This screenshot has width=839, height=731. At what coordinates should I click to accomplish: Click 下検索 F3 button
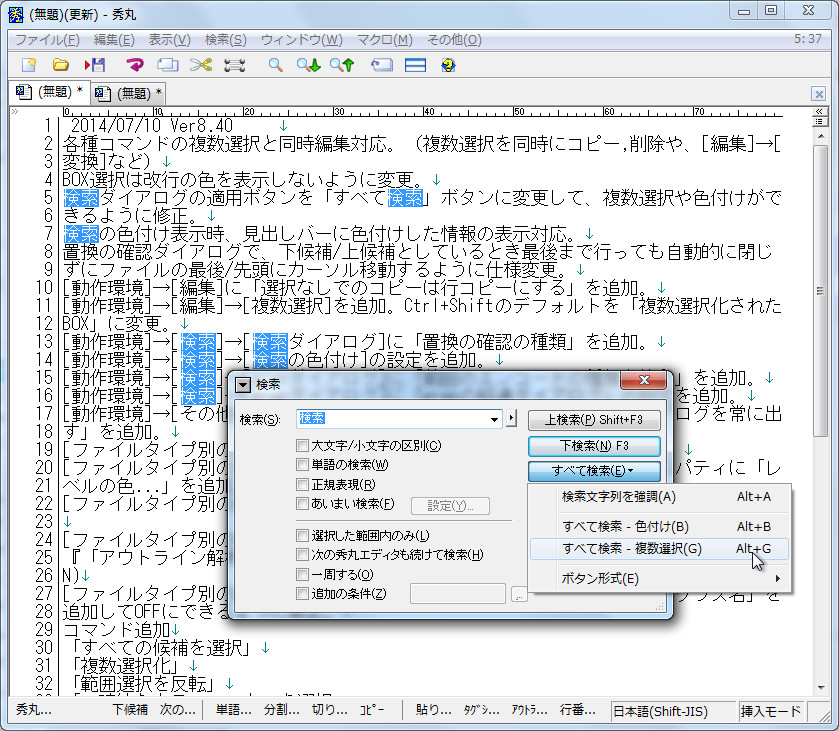pos(594,446)
